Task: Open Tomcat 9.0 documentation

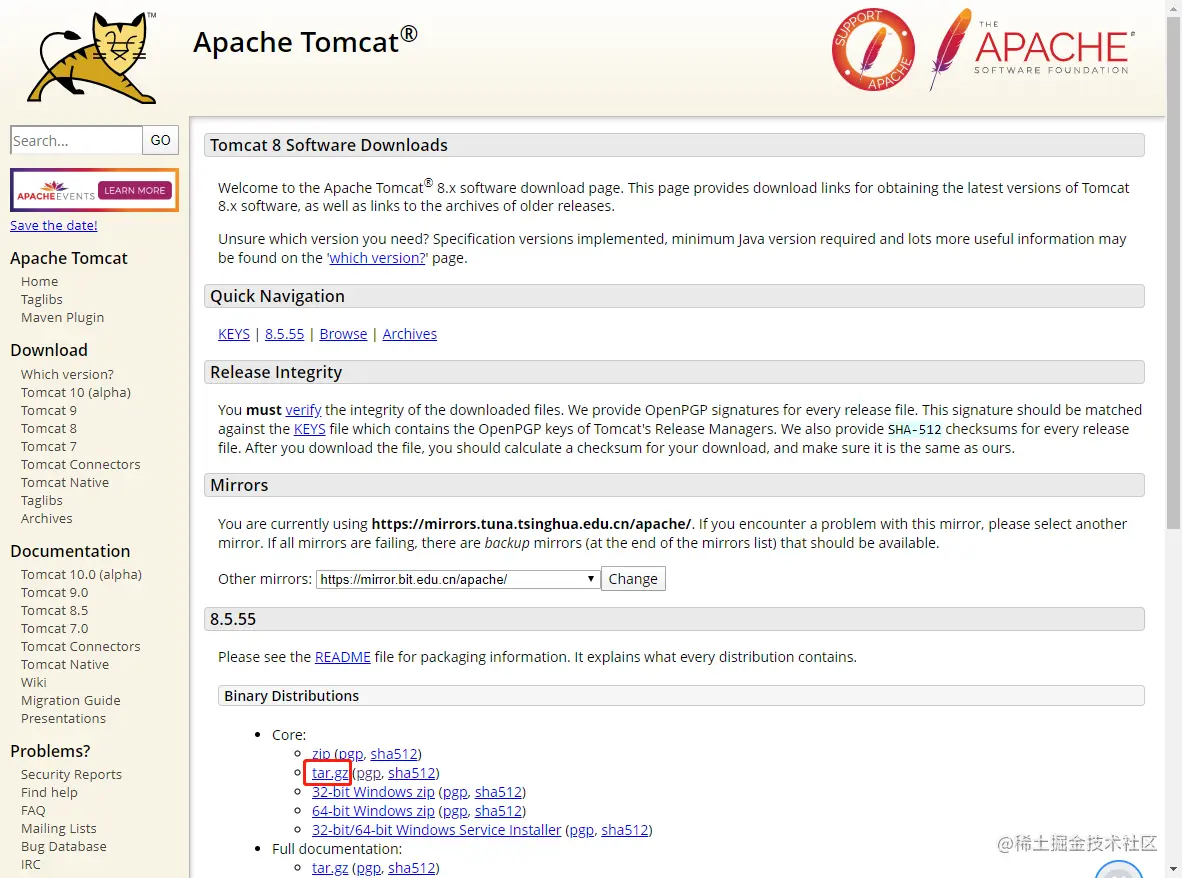Action: [54, 592]
